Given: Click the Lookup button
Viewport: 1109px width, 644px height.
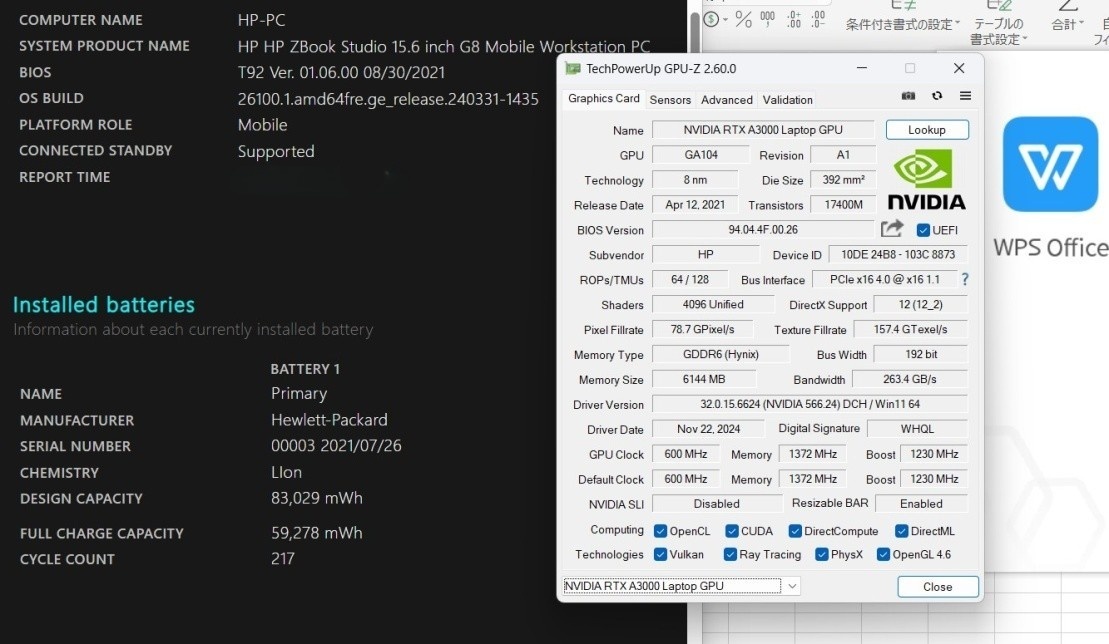Looking at the screenshot, I should tap(927, 130).
